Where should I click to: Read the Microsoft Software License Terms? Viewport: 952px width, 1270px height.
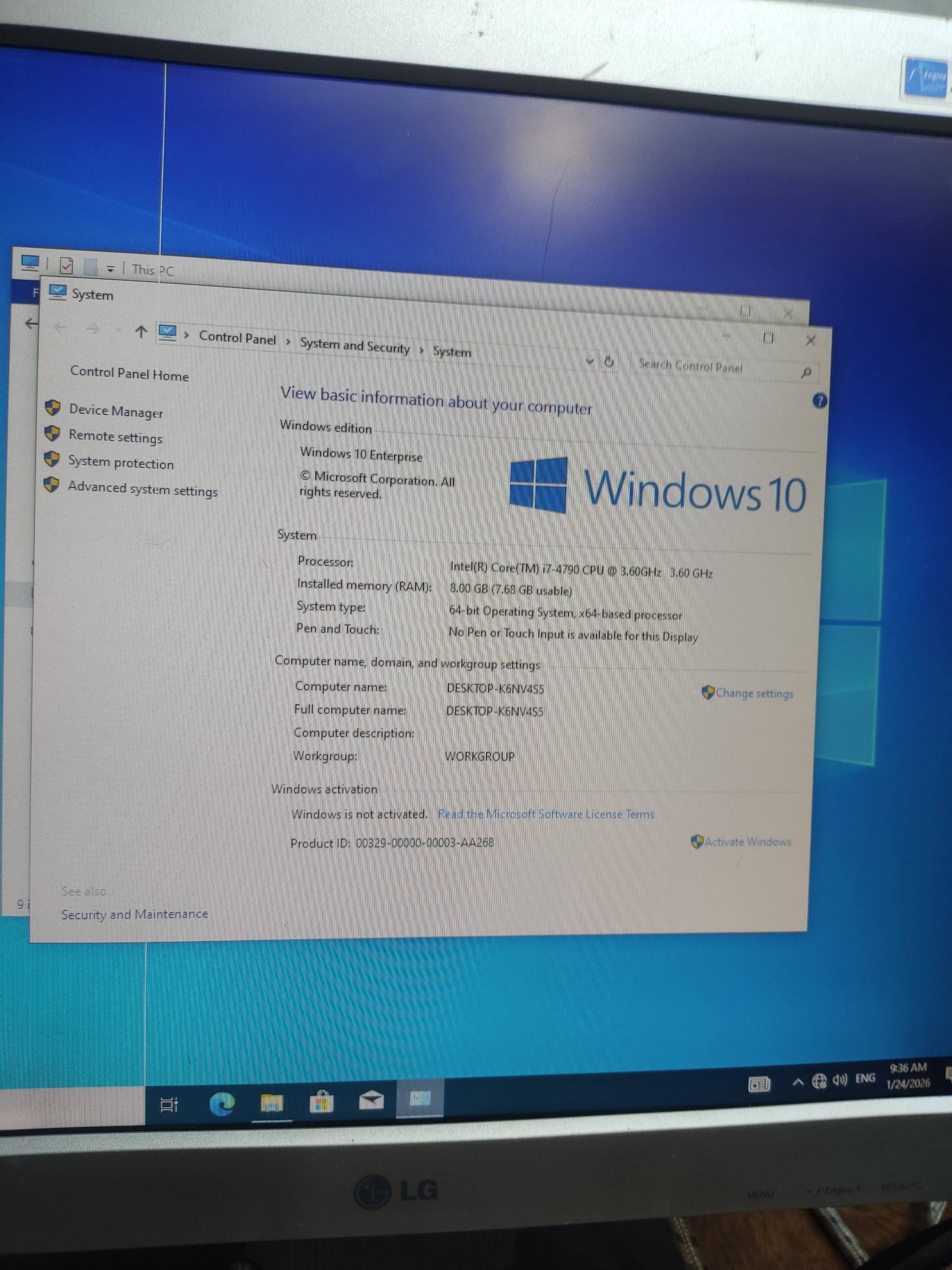coord(546,814)
